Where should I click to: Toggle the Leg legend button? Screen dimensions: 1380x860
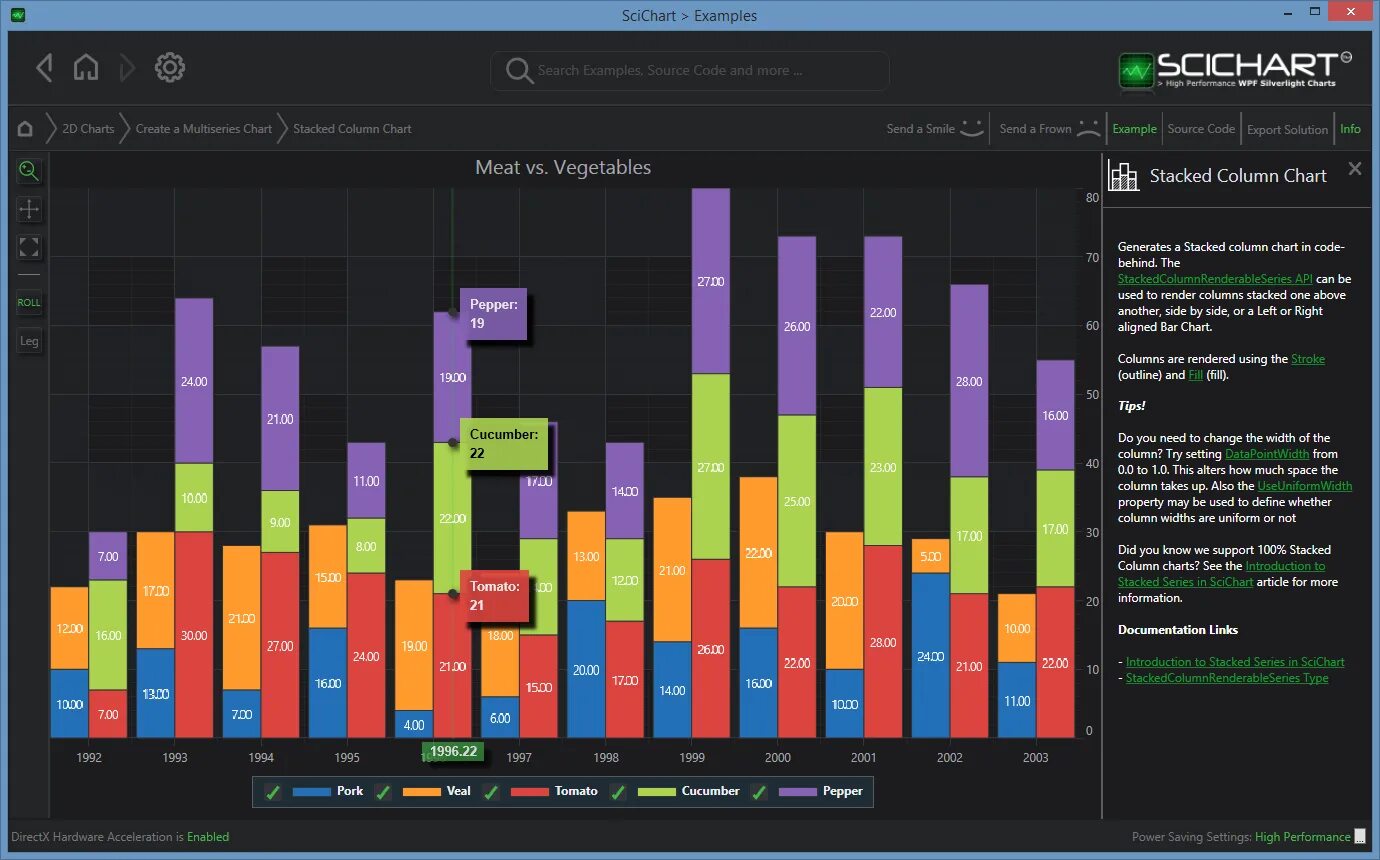[x=29, y=341]
